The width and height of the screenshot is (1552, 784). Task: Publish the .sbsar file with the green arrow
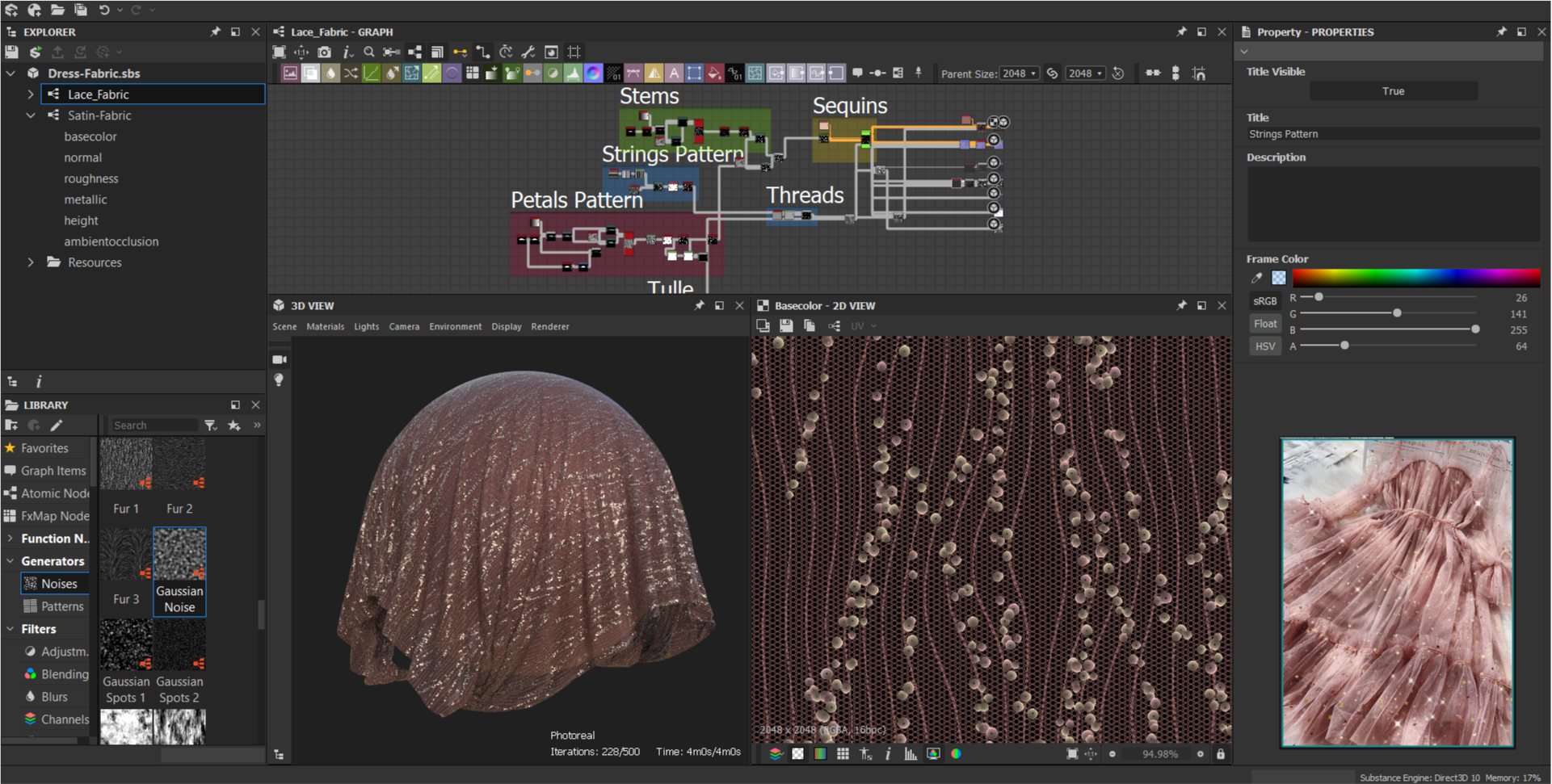tap(35, 52)
